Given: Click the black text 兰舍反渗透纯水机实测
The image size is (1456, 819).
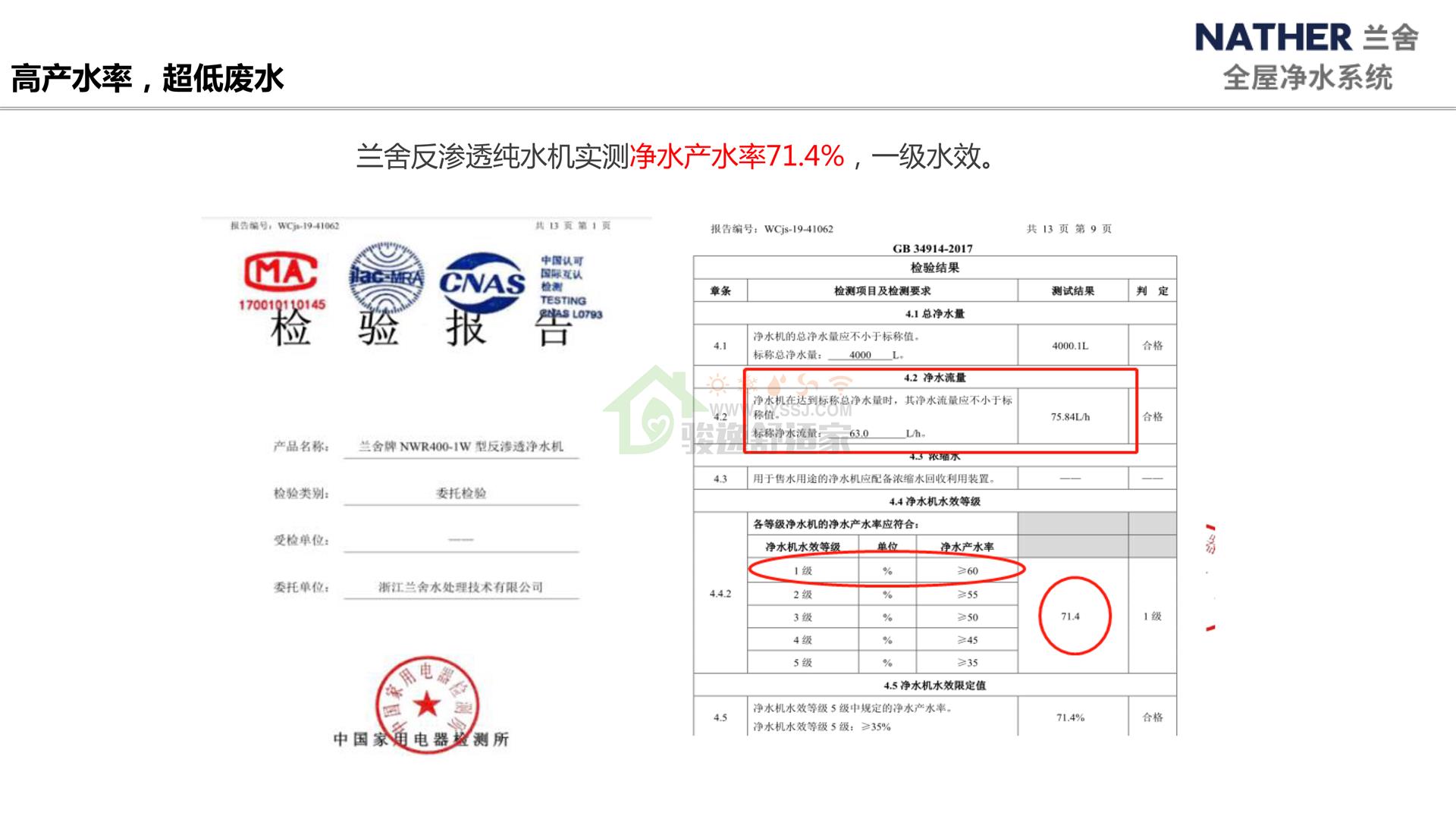Looking at the screenshot, I should point(493,156).
